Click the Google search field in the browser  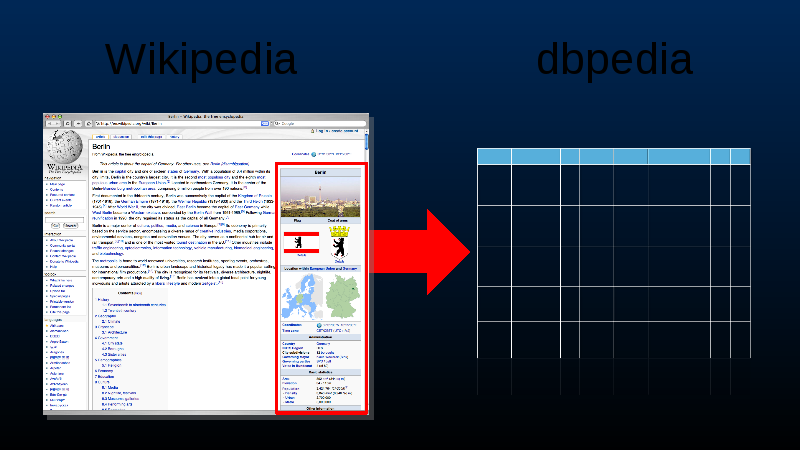tap(319, 123)
